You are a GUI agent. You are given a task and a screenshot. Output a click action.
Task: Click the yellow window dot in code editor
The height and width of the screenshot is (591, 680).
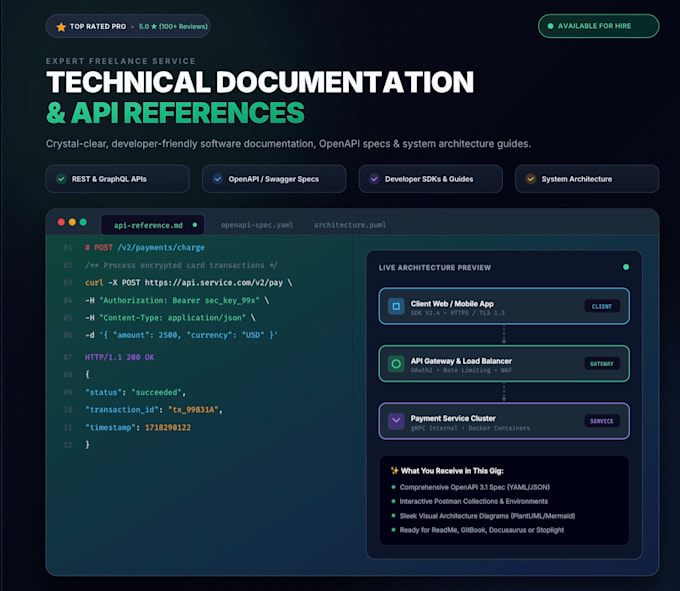(72, 222)
